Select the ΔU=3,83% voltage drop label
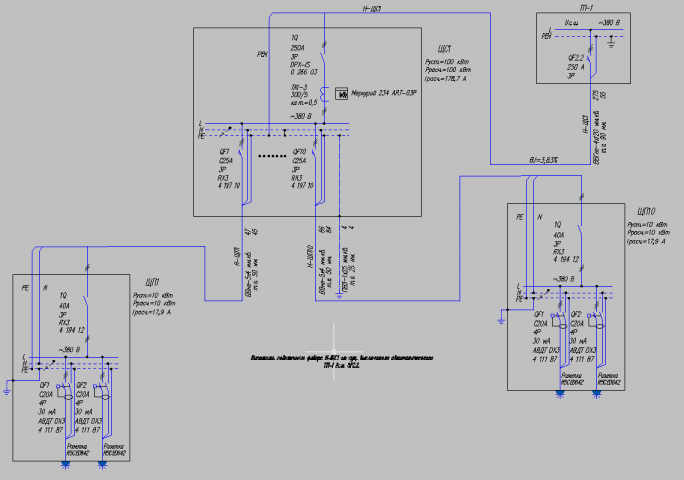This screenshot has width=684, height=480. click(x=543, y=160)
